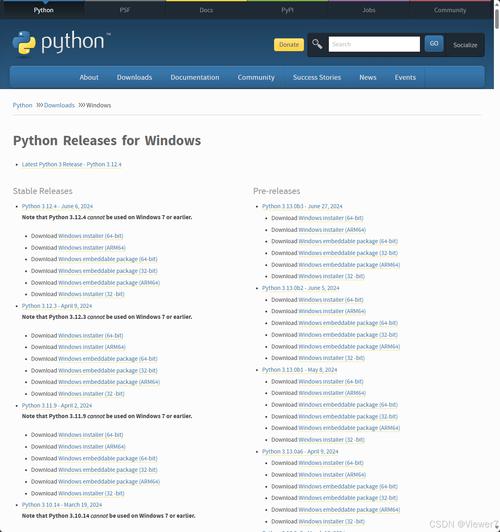Click the GO search button
The width and height of the screenshot is (500, 532).
[x=434, y=44]
